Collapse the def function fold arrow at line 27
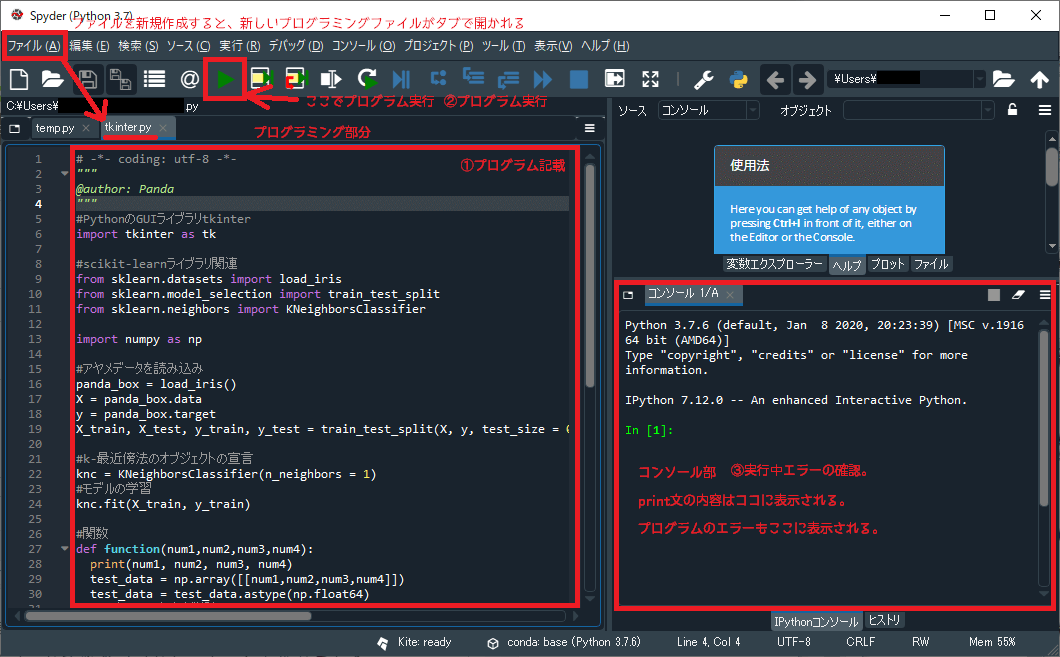This screenshot has width=1060, height=657. pos(64,549)
